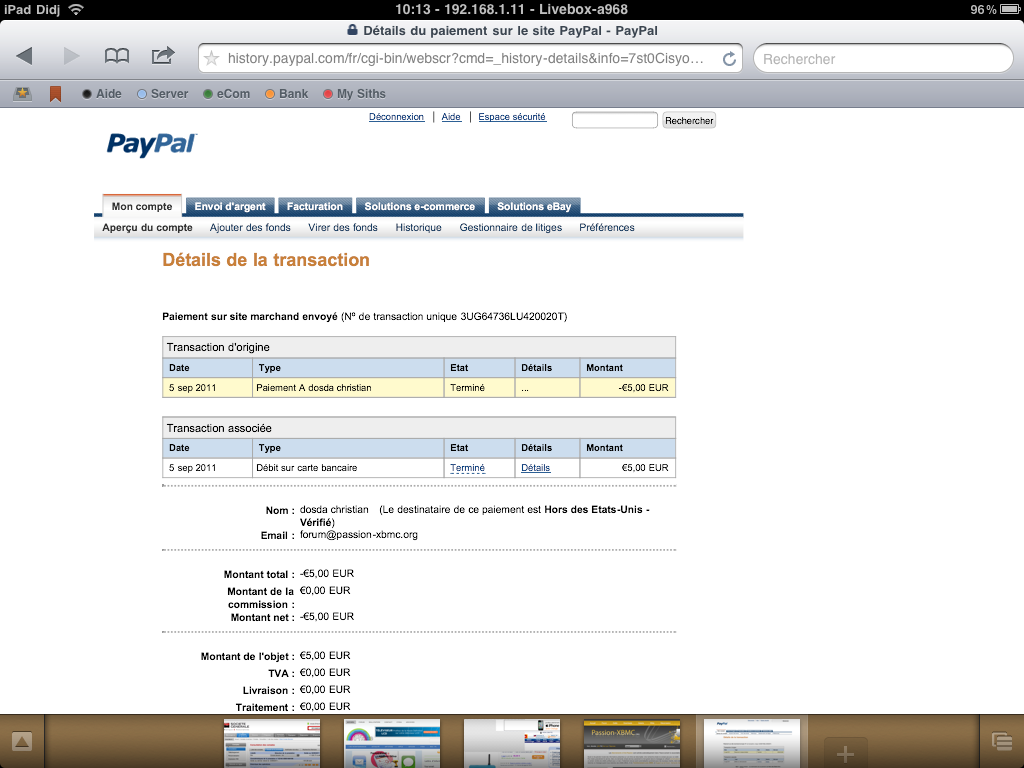Open the tab overview icon at bottom right
Viewport: 1024px width, 768px height.
click(x=1002, y=742)
